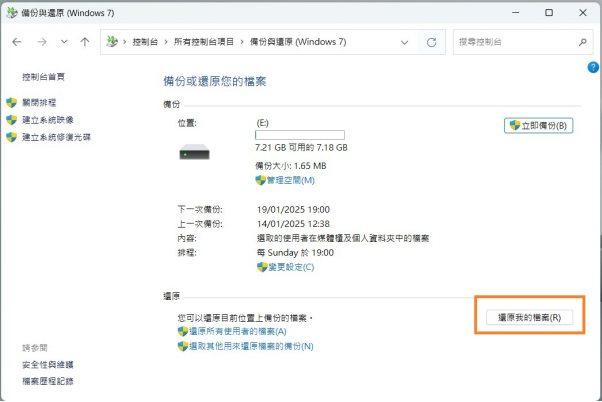Open 檔案歷程記錄 link

48,381
